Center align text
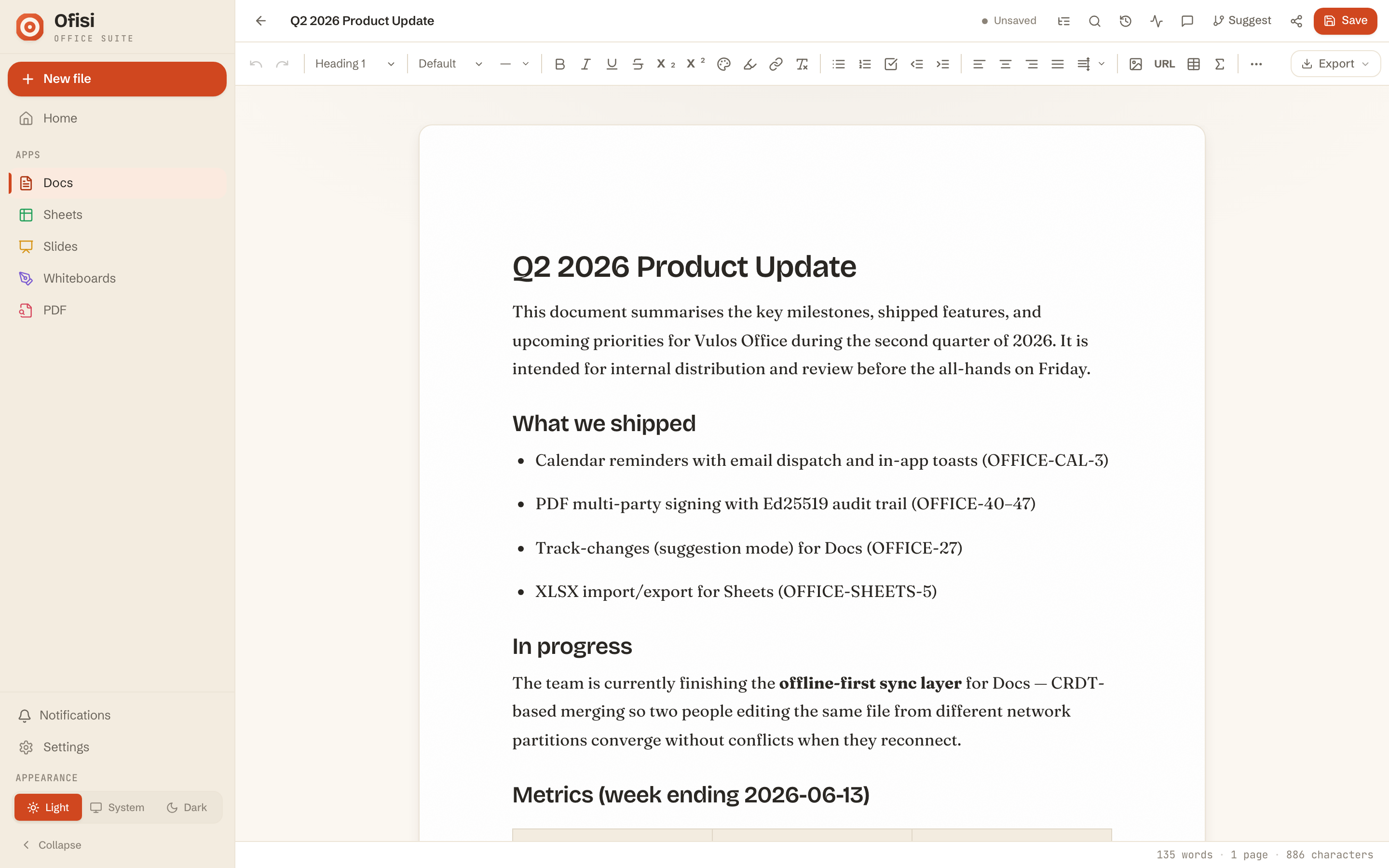Image resolution: width=1389 pixels, height=868 pixels. click(1006, 64)
